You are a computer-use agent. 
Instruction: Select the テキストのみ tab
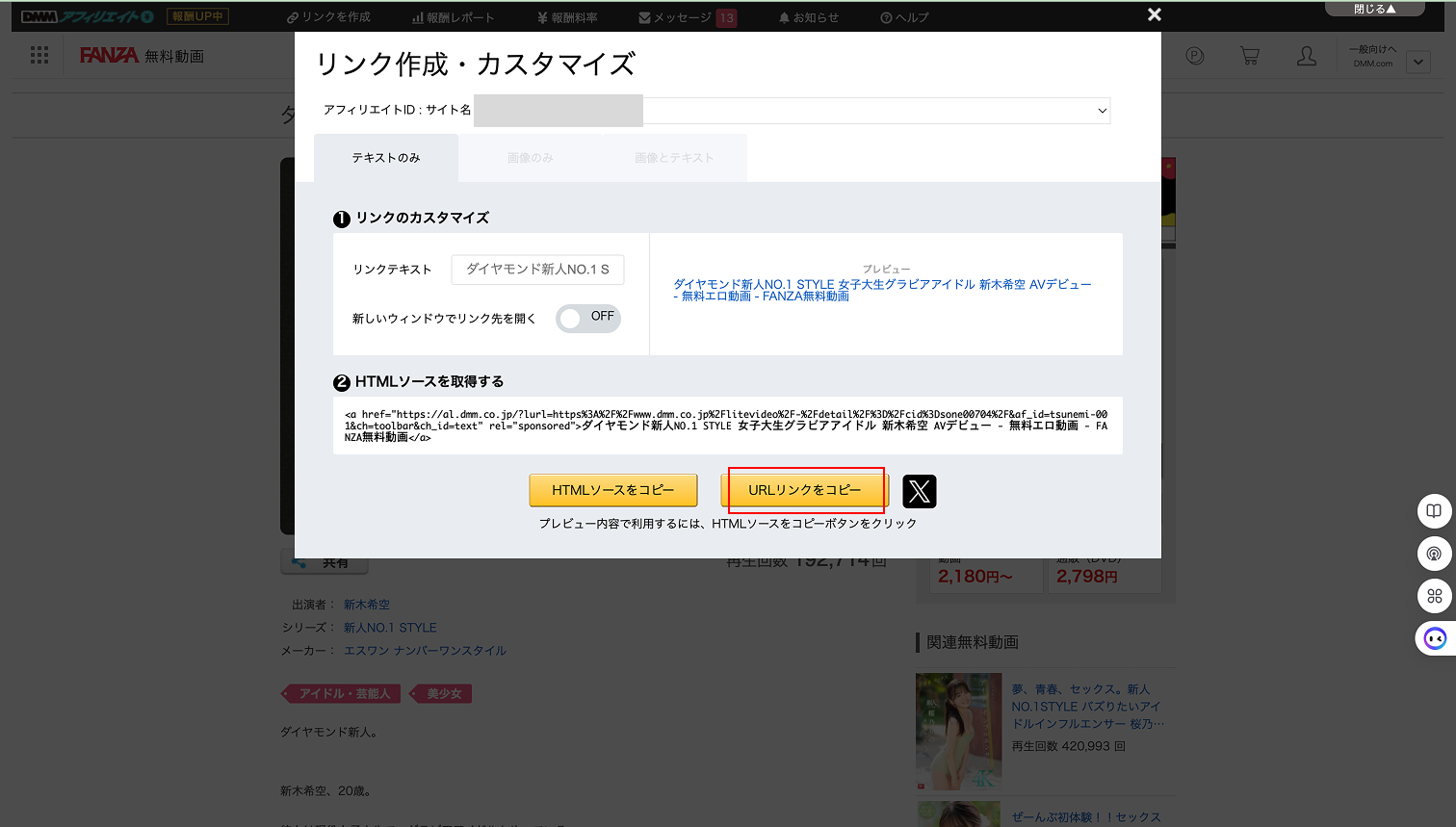(x=386, y=158)
